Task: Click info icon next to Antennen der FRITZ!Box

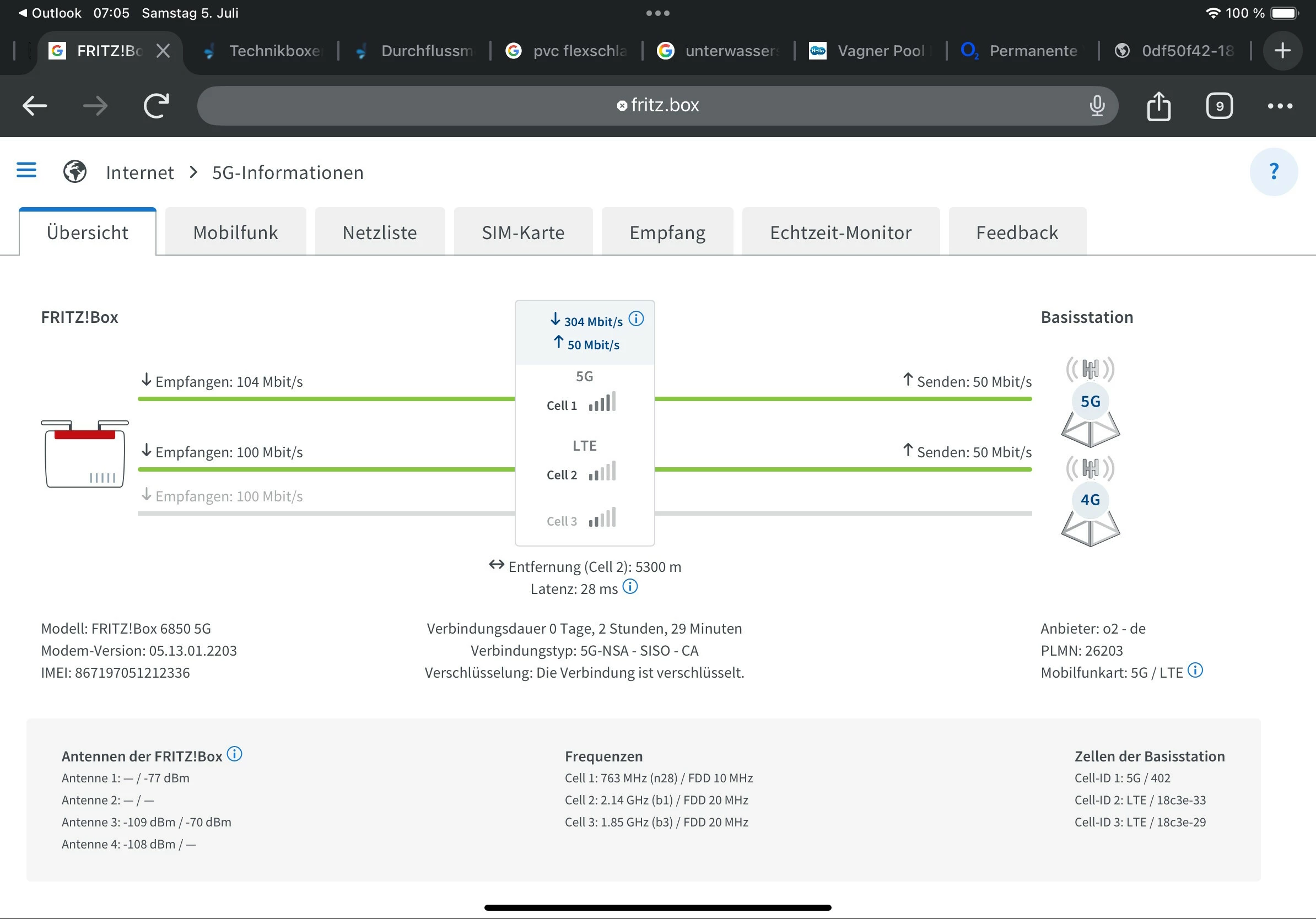Action: pos(234,754)
